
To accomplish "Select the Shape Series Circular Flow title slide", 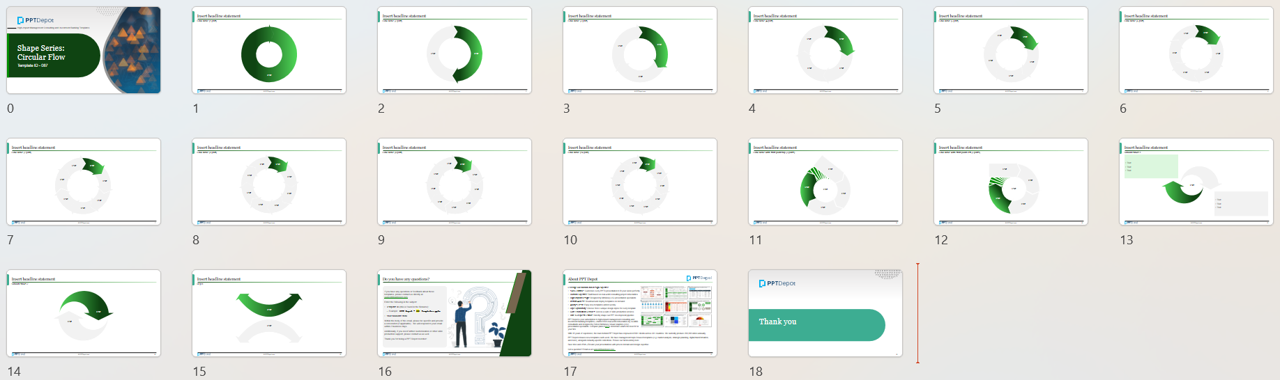I will coord(84,50).
